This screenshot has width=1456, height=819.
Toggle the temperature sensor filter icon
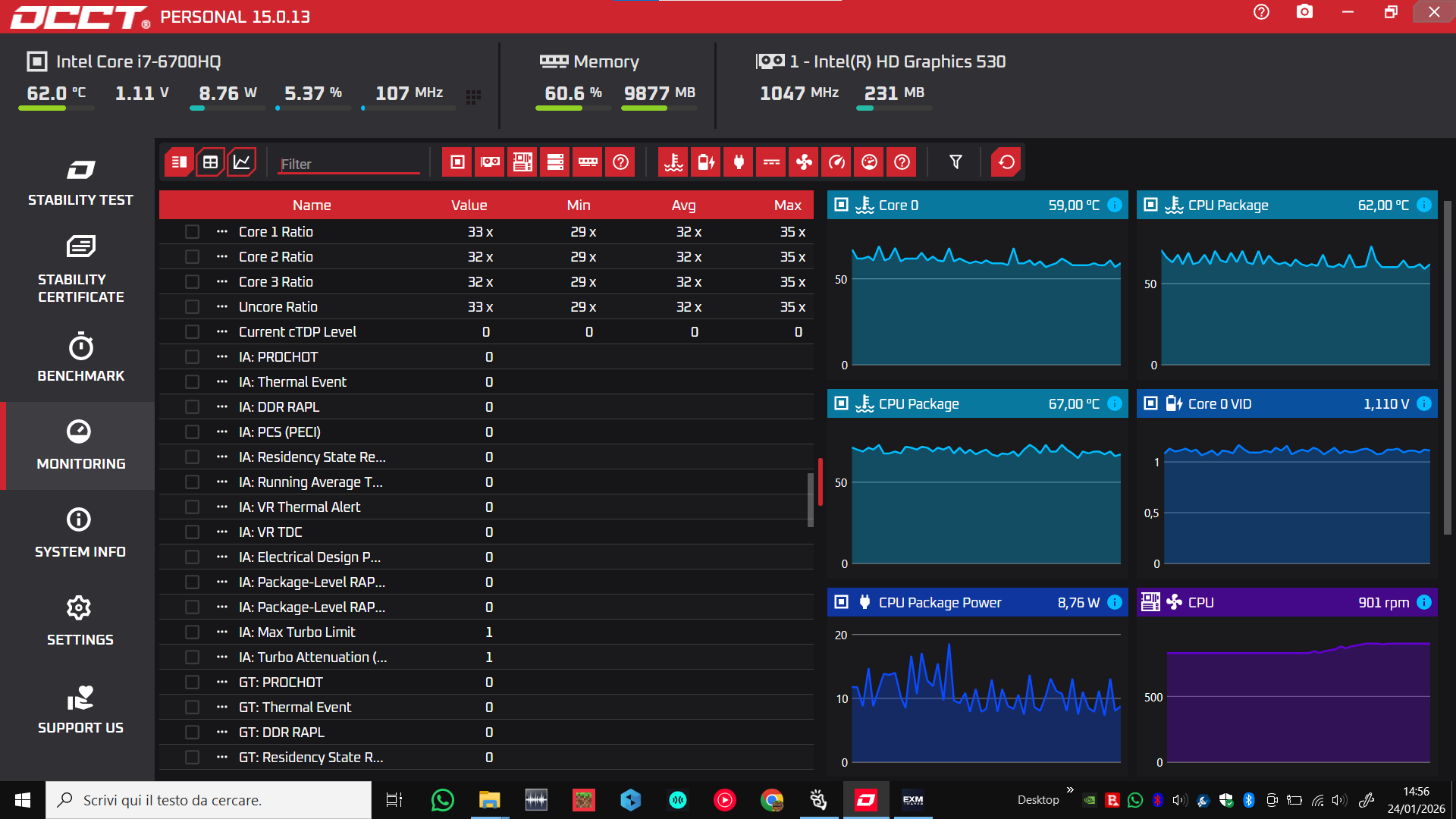[673, 162]
